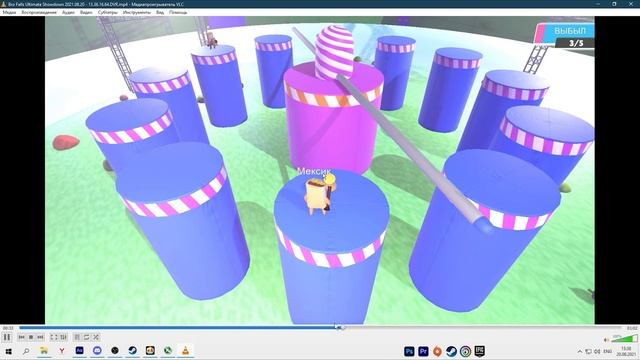This screenshot has height=360, width=640.
Task: Launch Photoshop from the taskbar
Action: click(x=409, y=351)
